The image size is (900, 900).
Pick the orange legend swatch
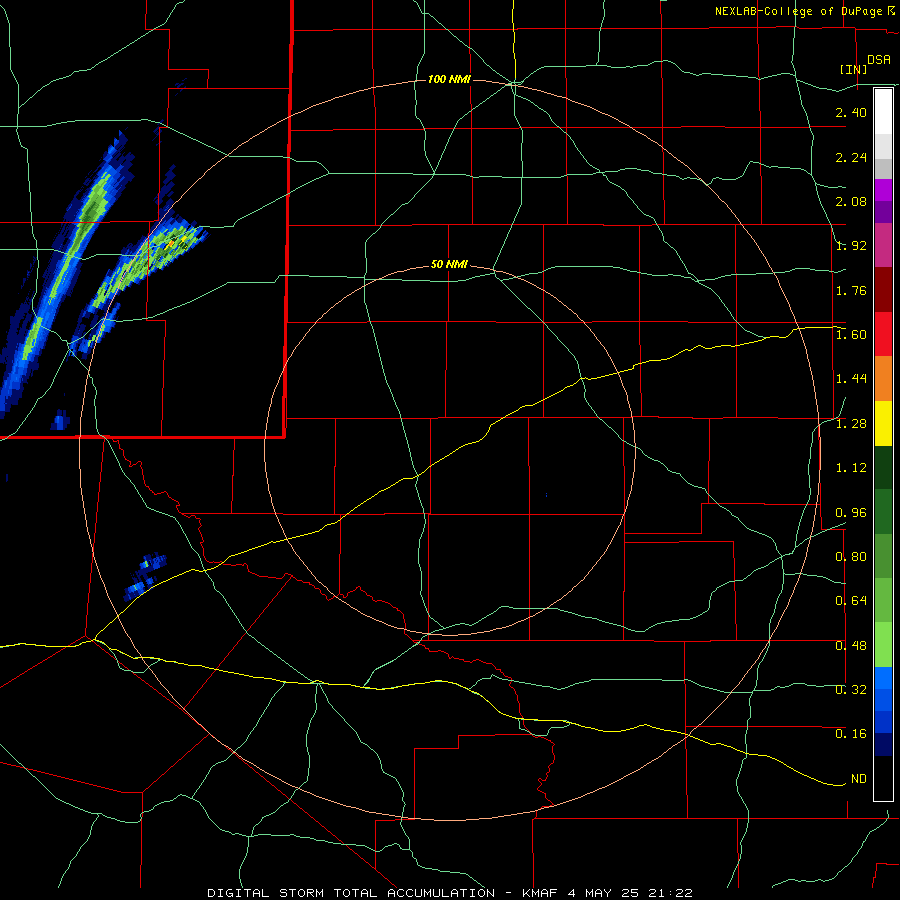click(883, 379)
